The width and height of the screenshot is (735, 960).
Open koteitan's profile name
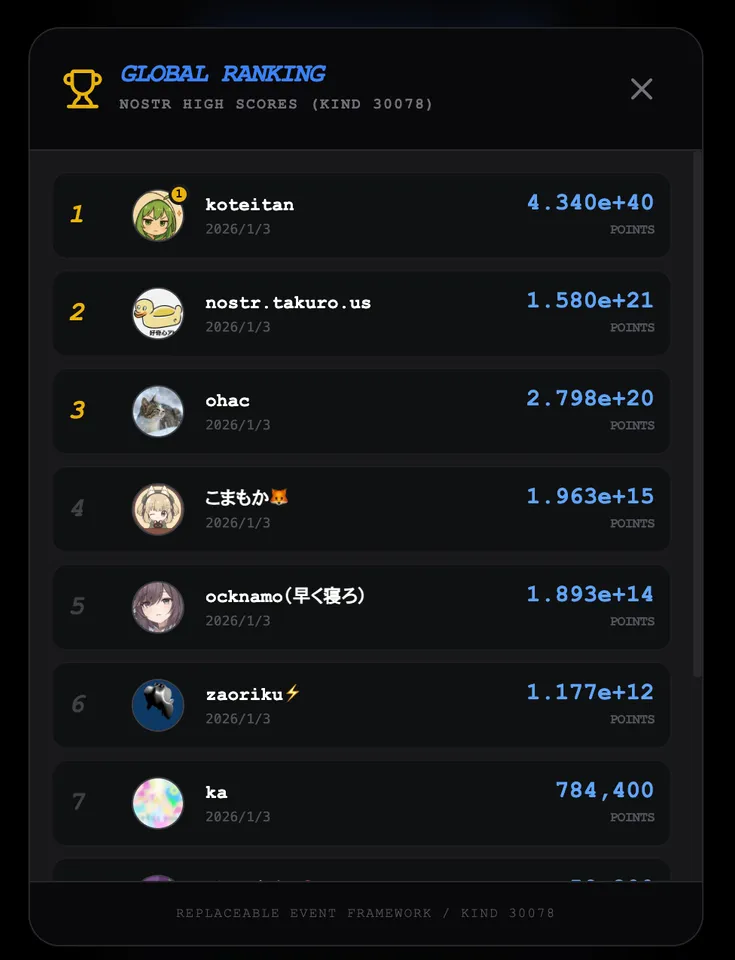[249, 204]
